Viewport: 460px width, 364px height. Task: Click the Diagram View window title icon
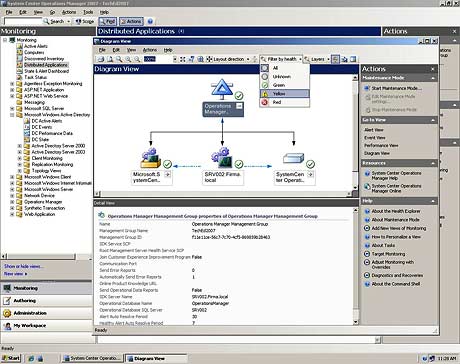[x=97, y=41]
